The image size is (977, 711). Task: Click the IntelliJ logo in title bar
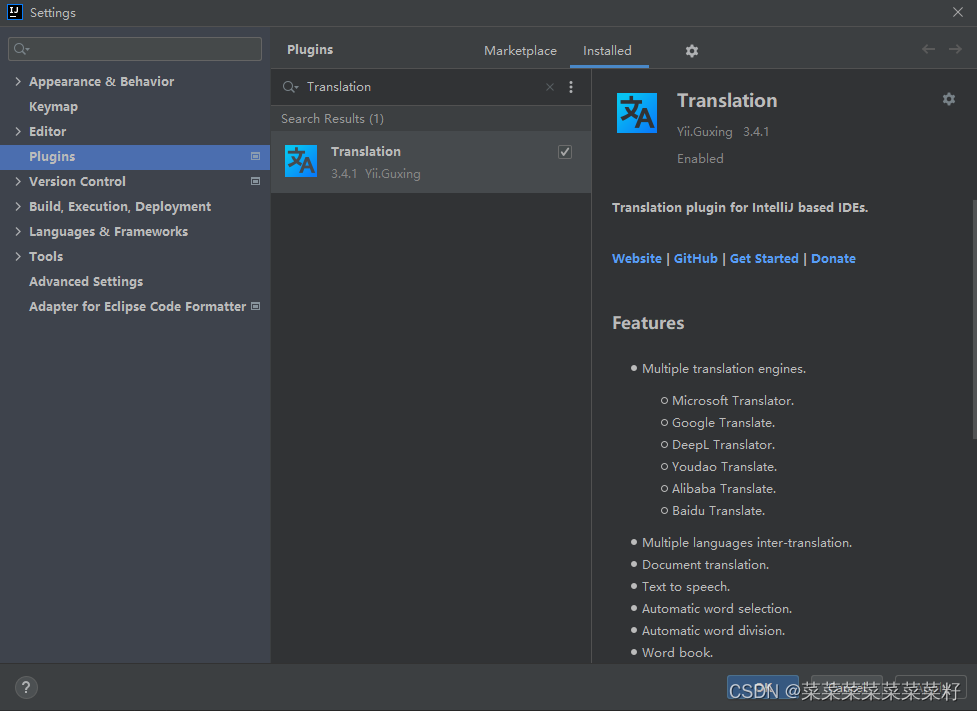(x=15, y=12)
